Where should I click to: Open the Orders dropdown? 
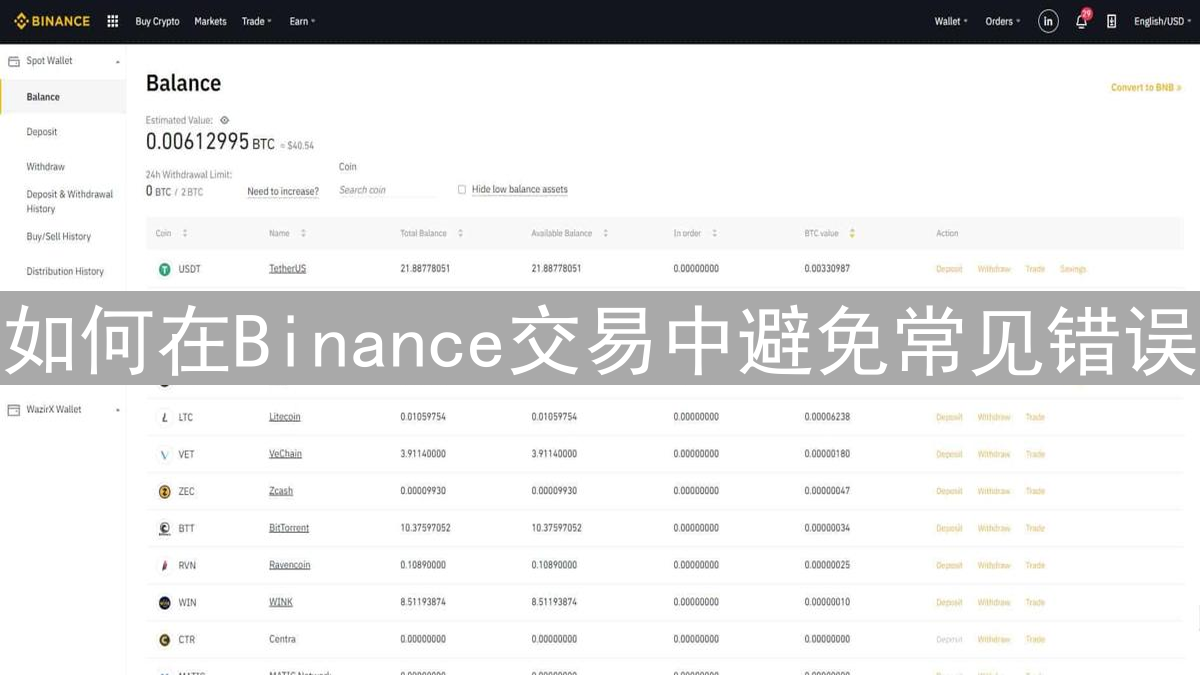click(x=1003, y=21)
